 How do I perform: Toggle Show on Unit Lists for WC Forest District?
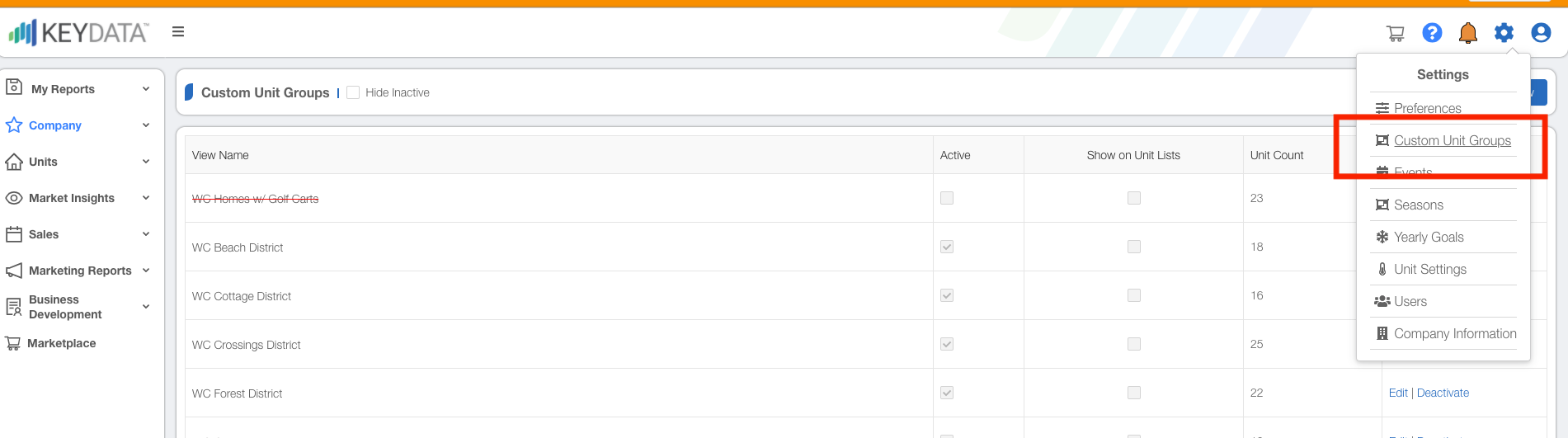pyautogui.click(x=1134, y=393)
